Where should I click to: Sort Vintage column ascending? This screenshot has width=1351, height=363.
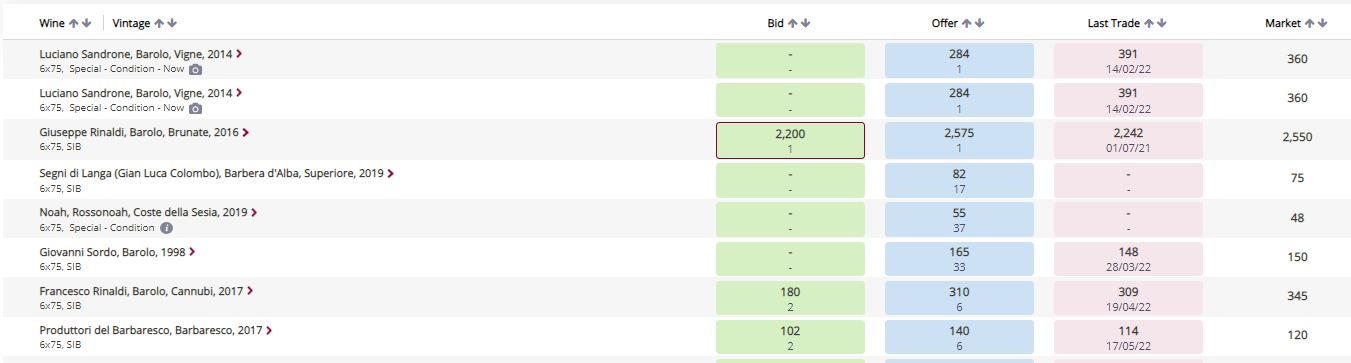point(159,23)
